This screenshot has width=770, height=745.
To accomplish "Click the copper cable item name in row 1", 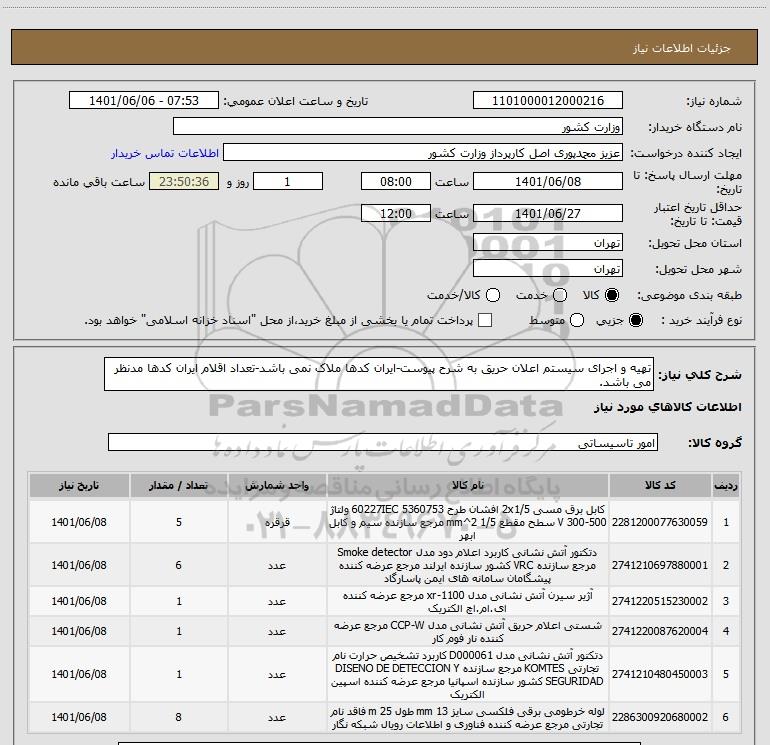I will (467, 522).
